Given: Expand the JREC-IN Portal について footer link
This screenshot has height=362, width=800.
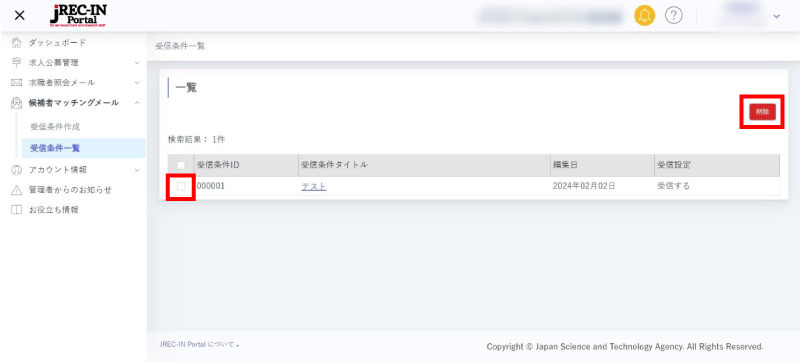Looking at the screenshot, I should tap(199, 345).
